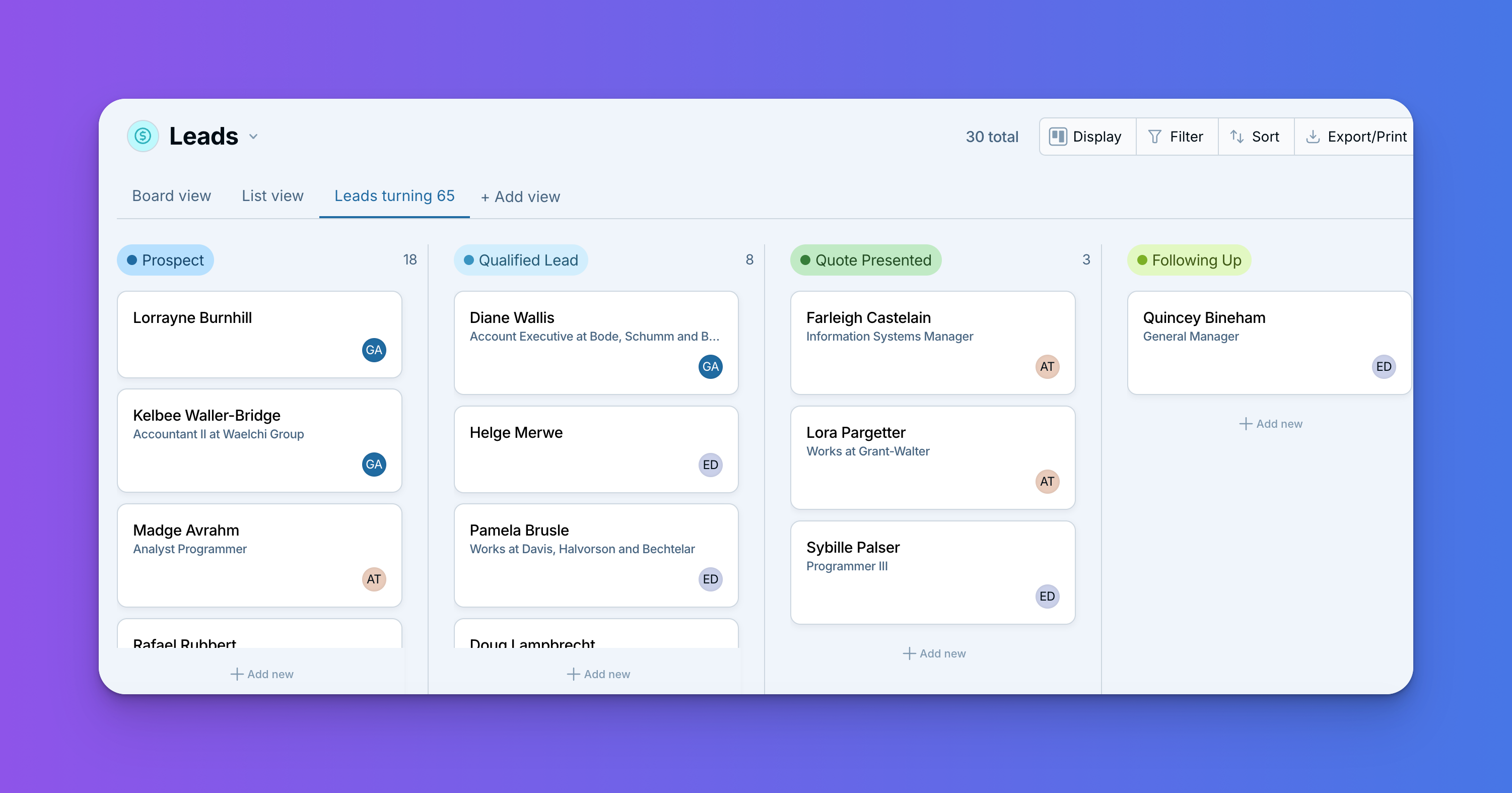The height and width of the screenshot is (793, 1512).
Task: Click Add view to create a view
Action: [x=521, y=196]
